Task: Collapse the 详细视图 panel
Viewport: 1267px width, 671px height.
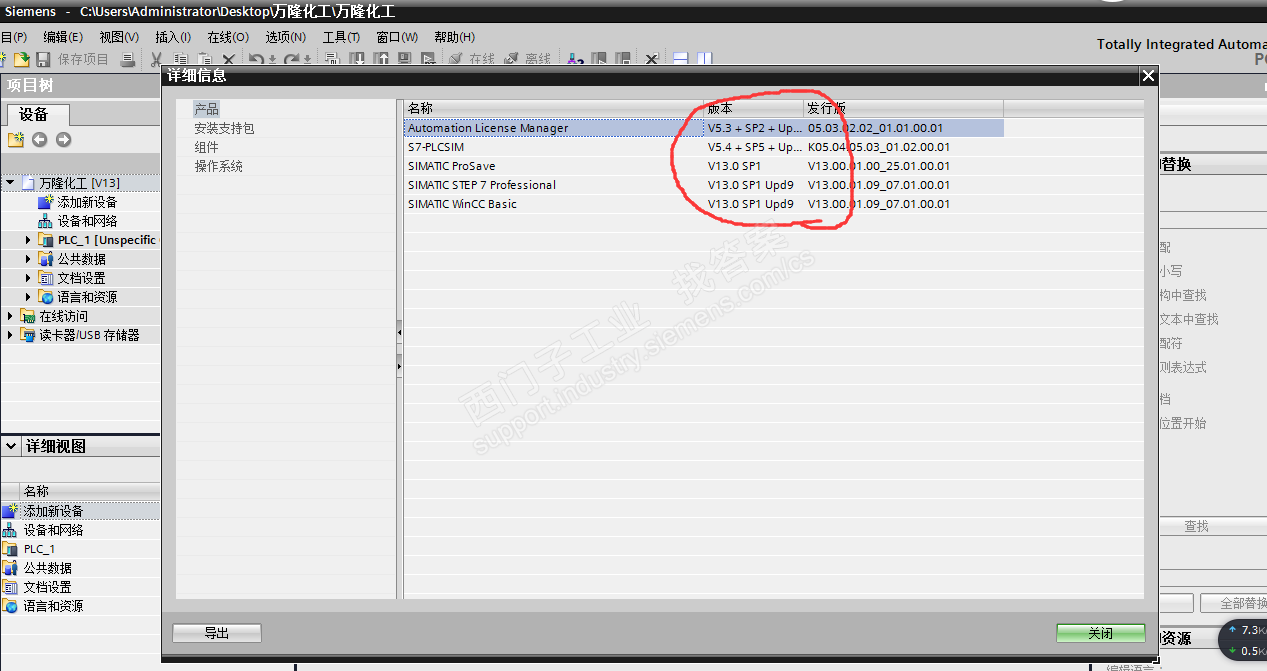Action: pos(10,446)
